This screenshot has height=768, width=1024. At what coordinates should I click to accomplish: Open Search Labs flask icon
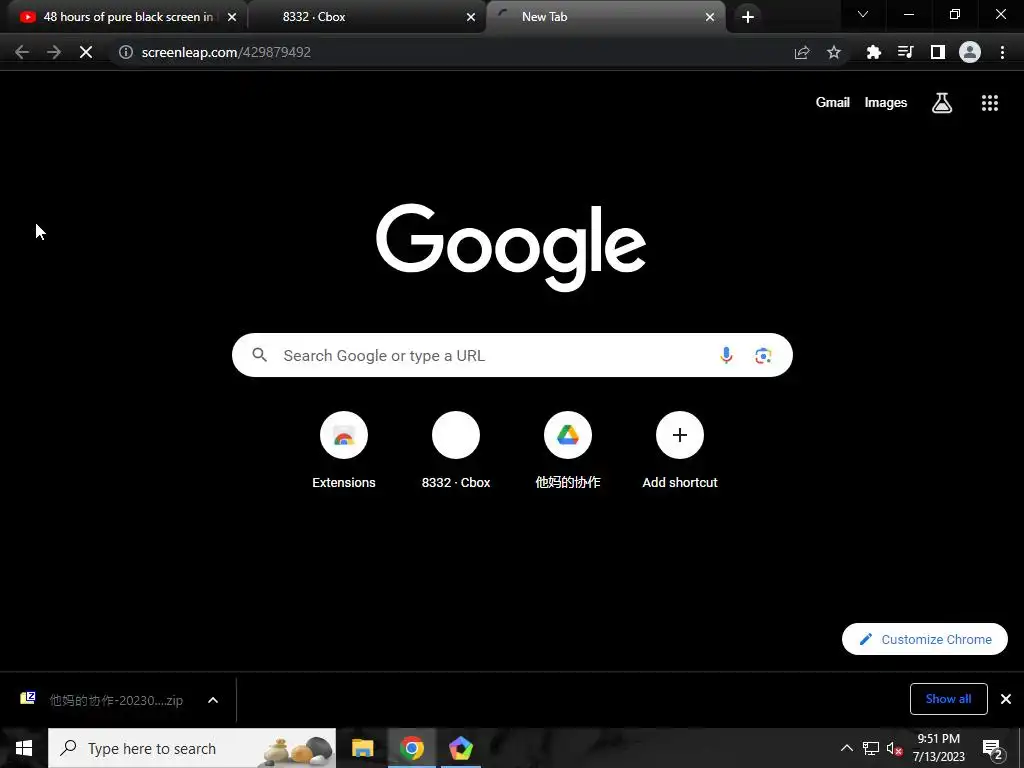point(942,103)
